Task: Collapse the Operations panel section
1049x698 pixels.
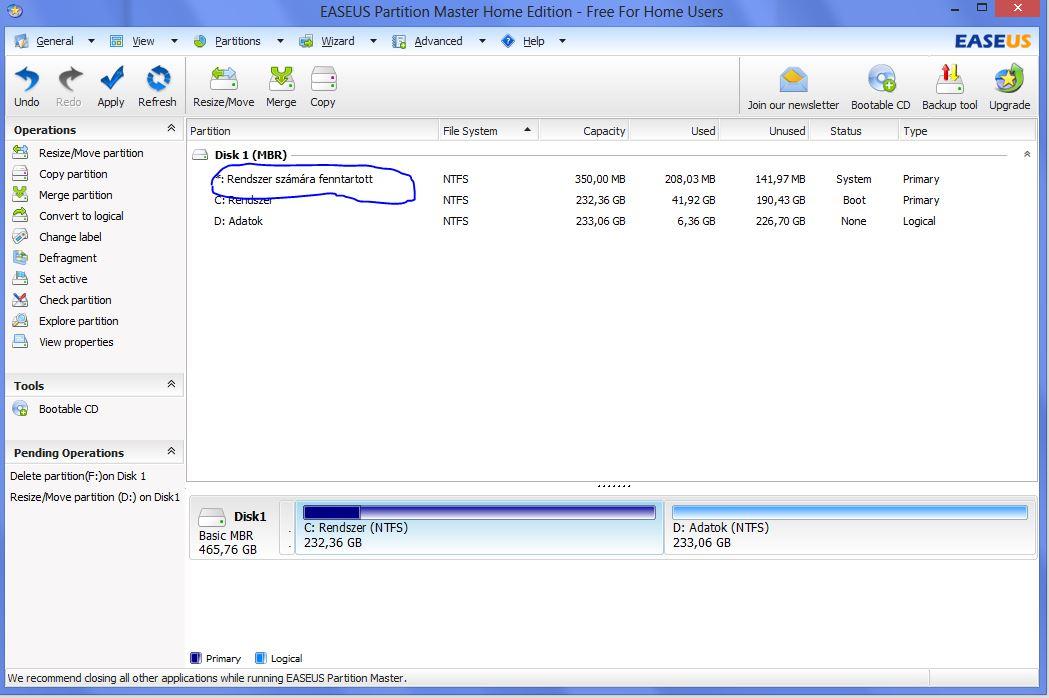Action: pyautogui.click(x=171, y=128)
